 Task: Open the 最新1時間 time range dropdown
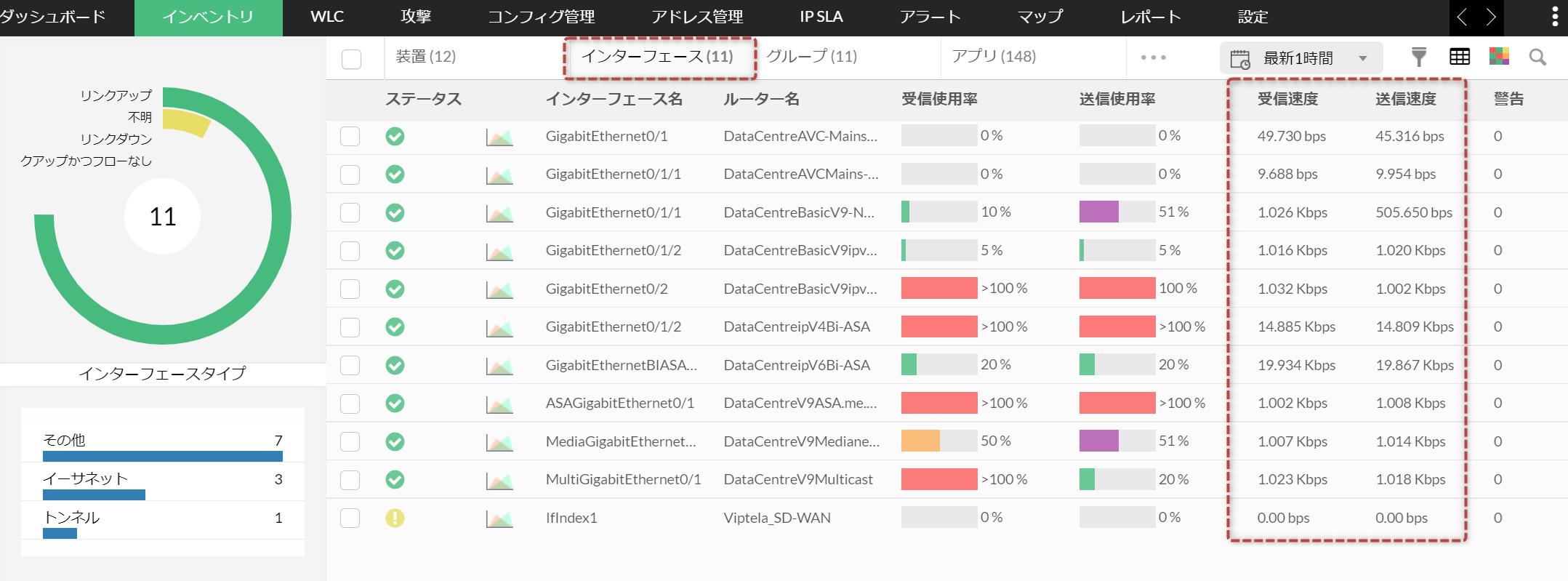[1300, 58]
